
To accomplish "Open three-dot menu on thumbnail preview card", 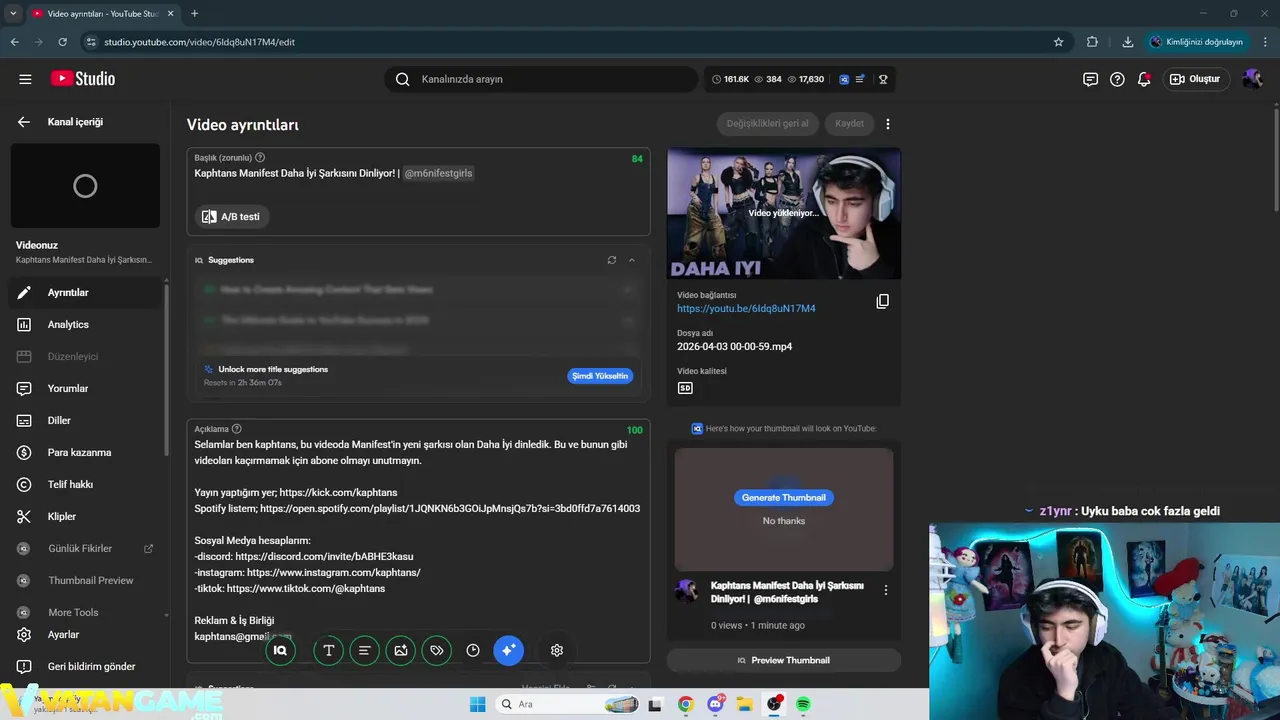I will click(885, 591).
